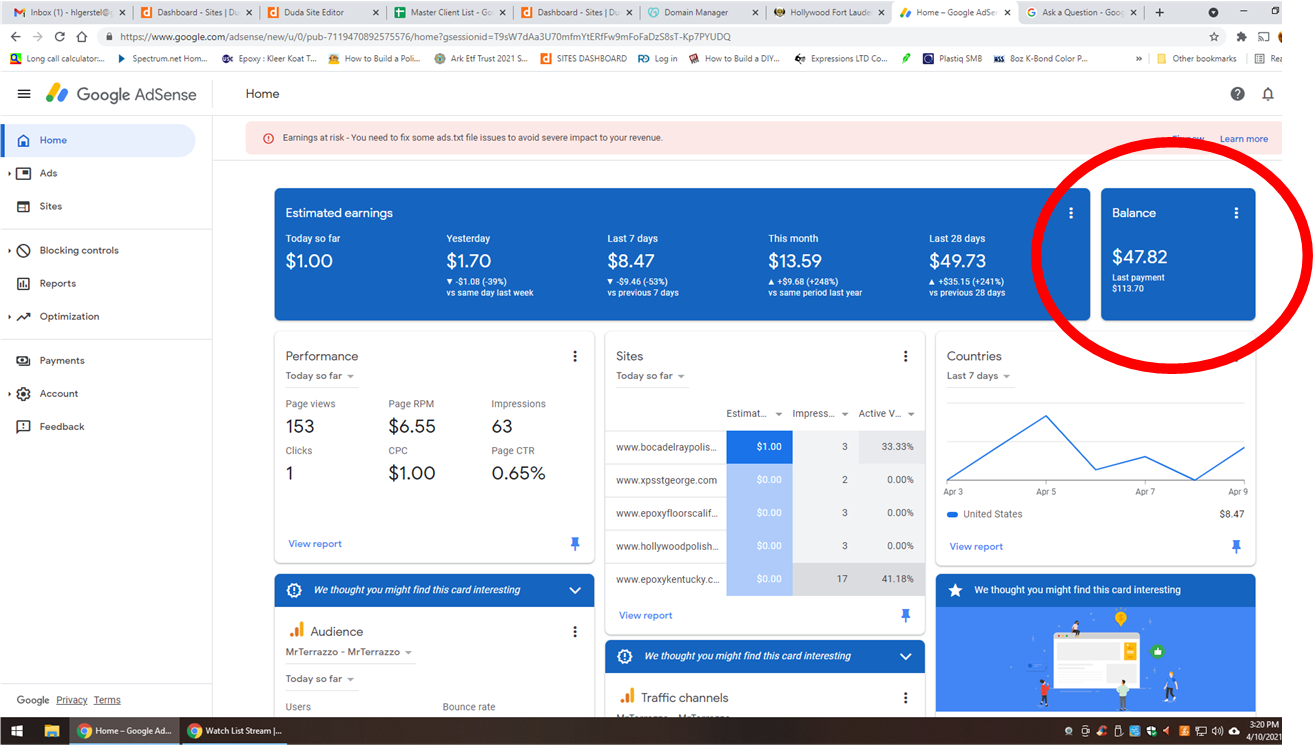Open Sites card 'Today so far' dropdown
The height and width of the screenshot is (745, 1314).
point(650,376)
